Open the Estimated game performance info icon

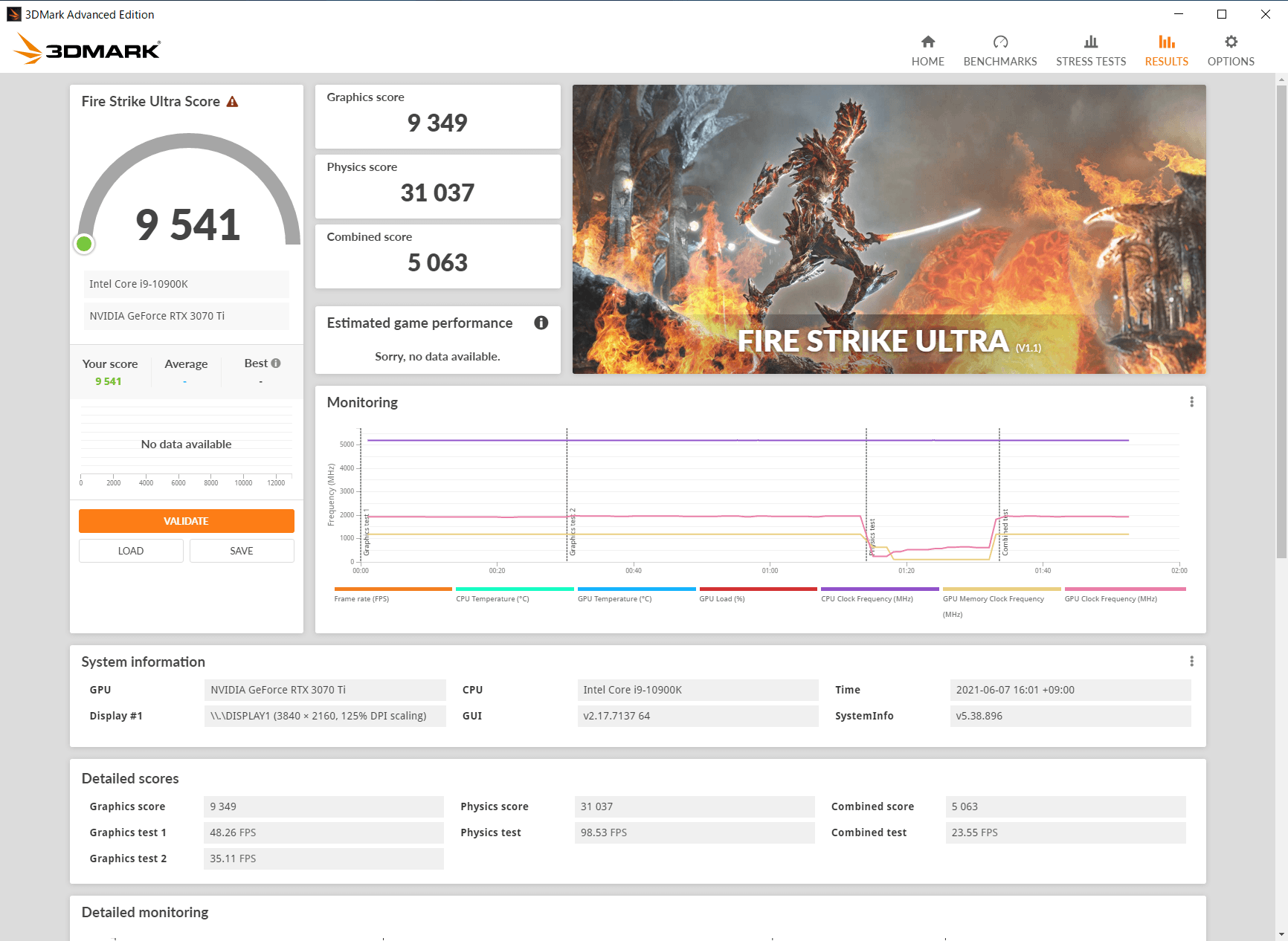pos(541,323)
